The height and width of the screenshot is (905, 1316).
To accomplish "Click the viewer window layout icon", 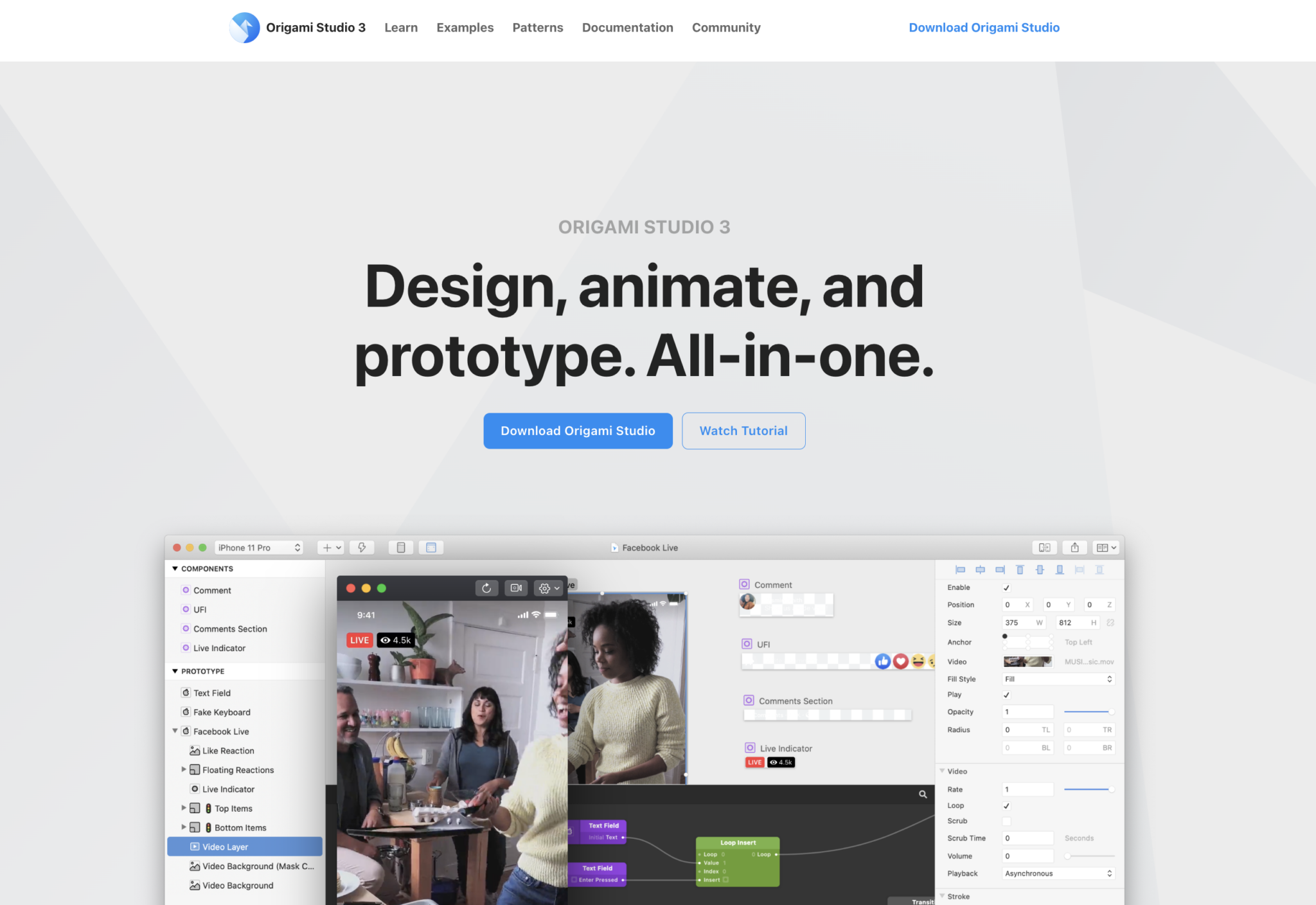I will point(431,547).
